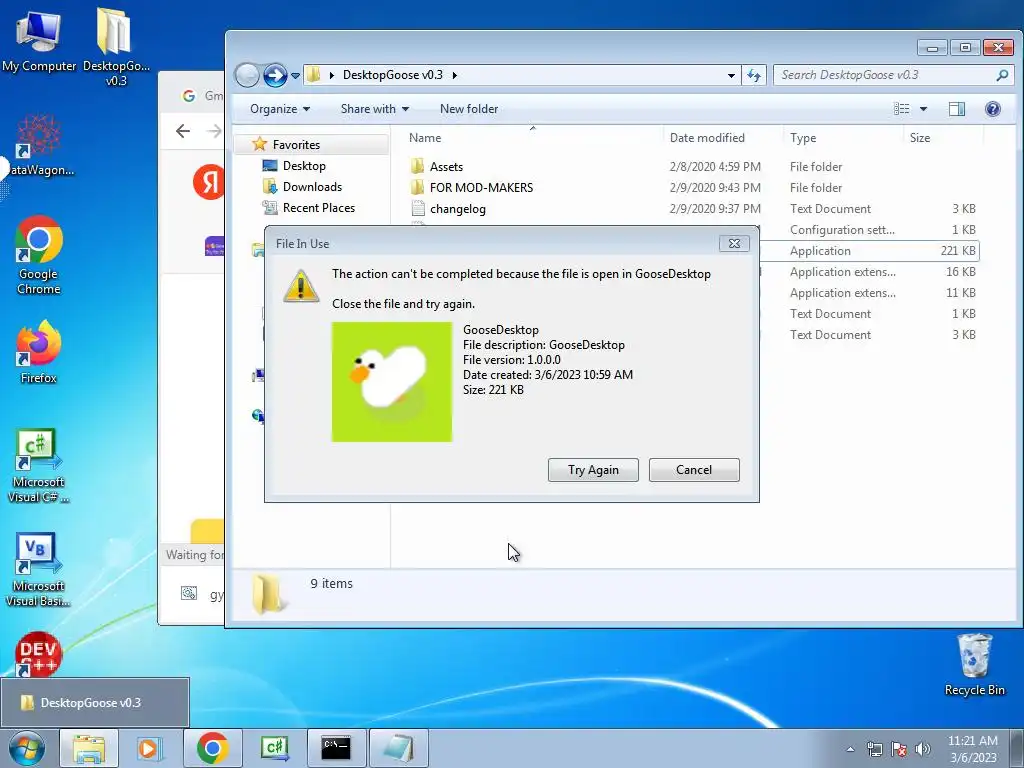Select Dev-C++ desktop shortcut
1024x768 pixels.
pyautogui.click(x=39, y=654)
